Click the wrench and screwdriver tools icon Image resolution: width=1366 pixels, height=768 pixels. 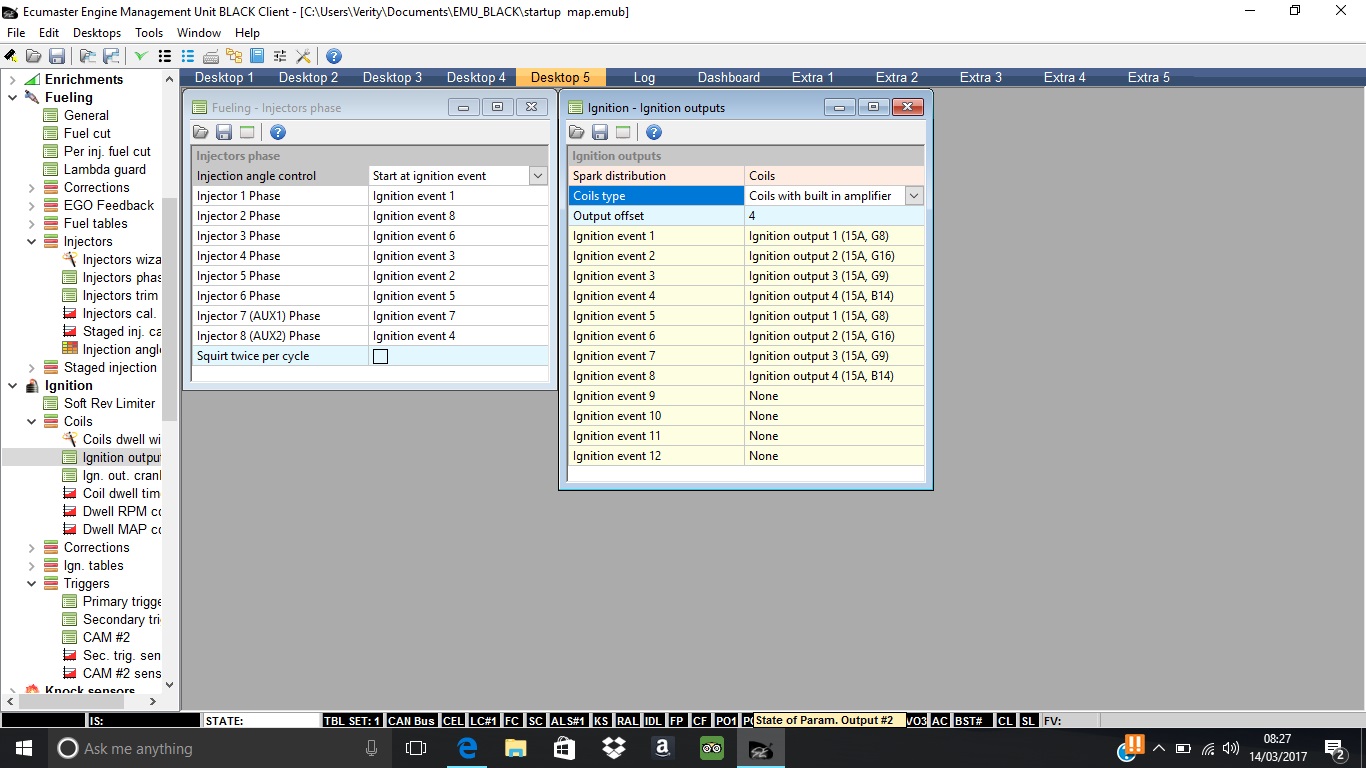point(303,56)
